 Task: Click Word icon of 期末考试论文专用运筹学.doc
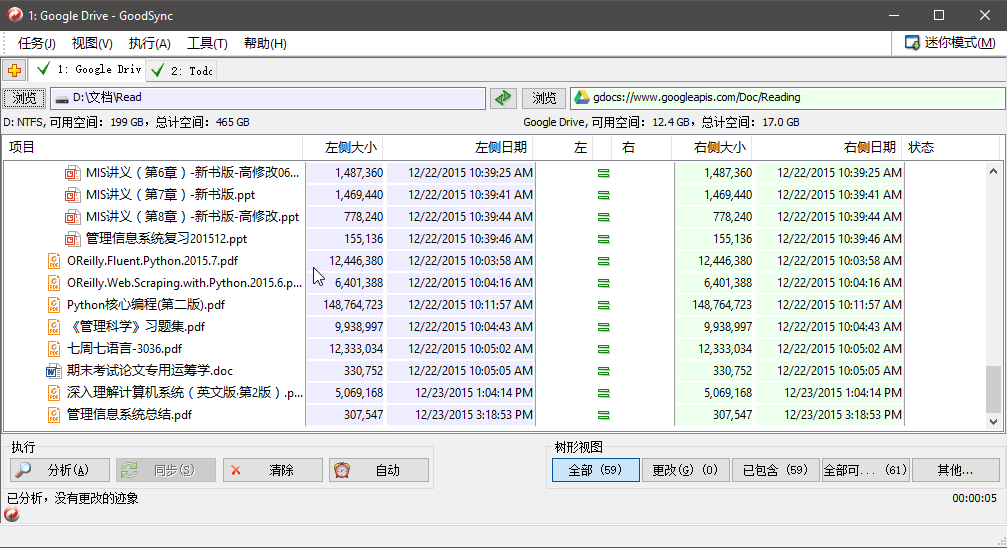53,371
